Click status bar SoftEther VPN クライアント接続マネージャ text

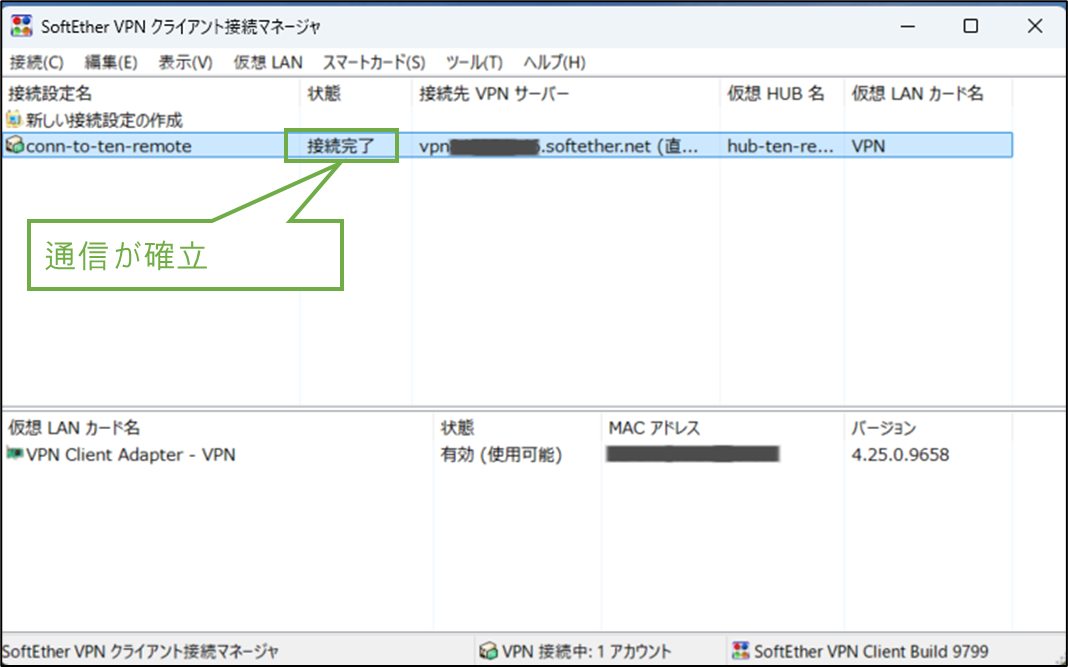[x=140, y=651]
